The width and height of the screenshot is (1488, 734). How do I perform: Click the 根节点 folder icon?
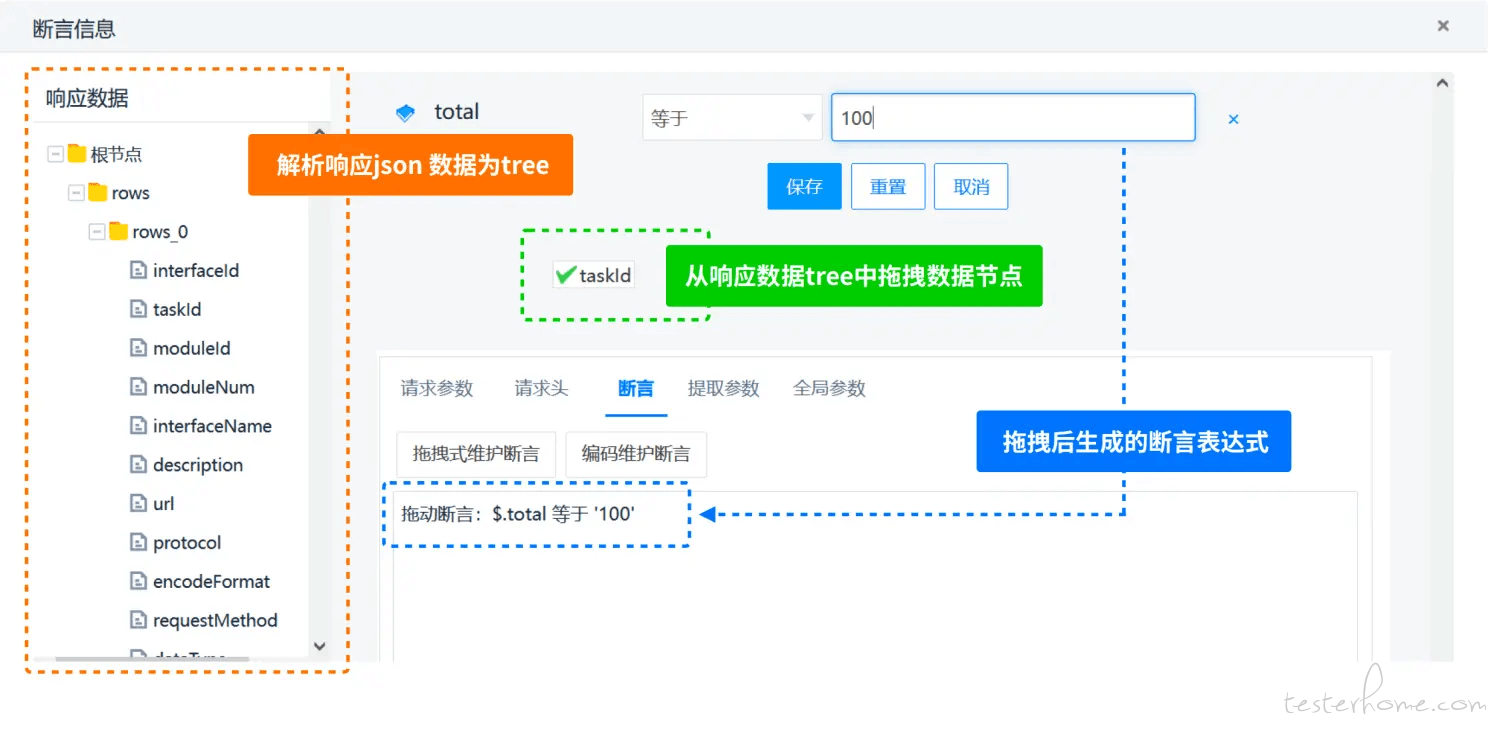point(77,154)
